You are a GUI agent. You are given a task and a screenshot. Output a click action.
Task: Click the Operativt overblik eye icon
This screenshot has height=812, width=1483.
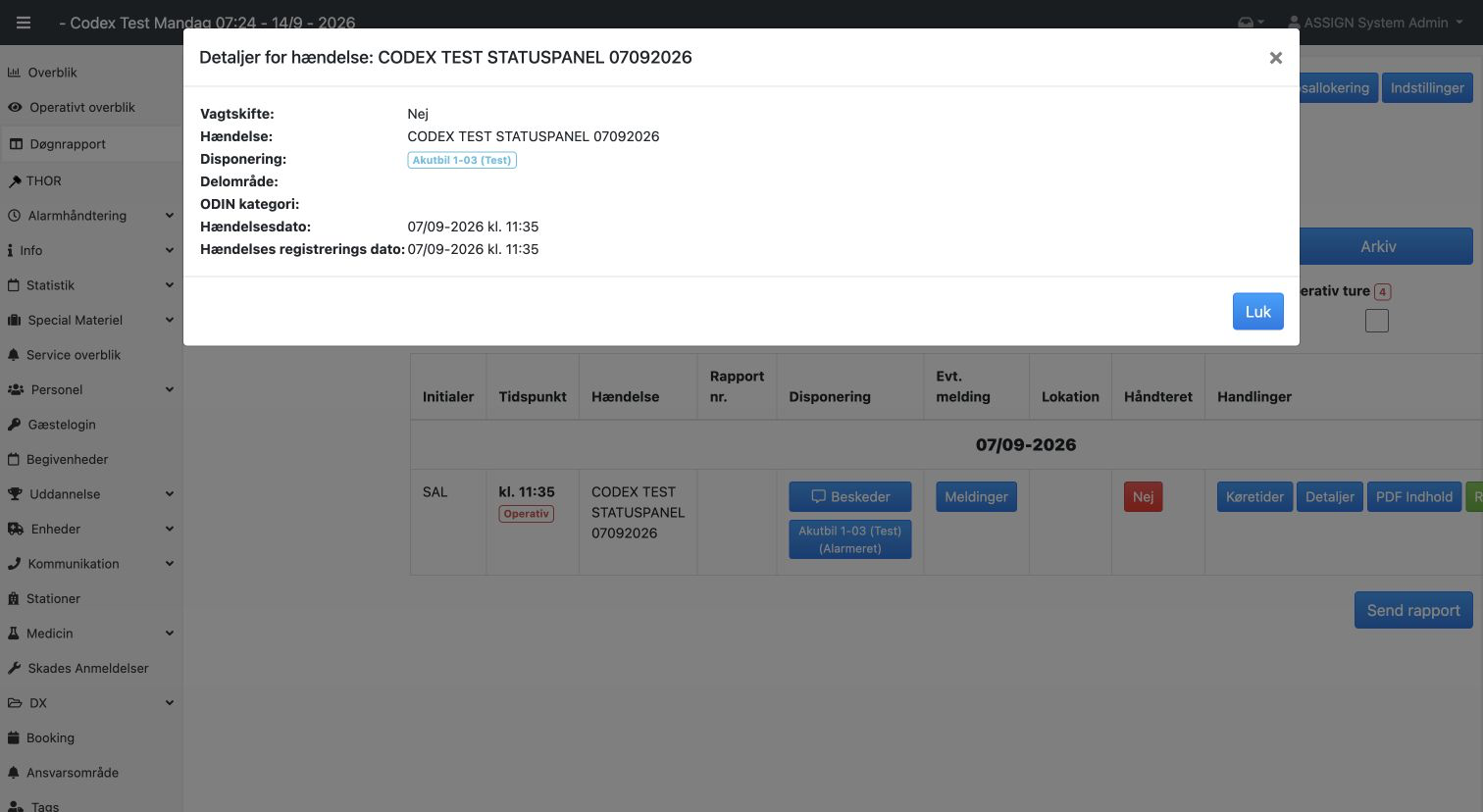[15, 108]
